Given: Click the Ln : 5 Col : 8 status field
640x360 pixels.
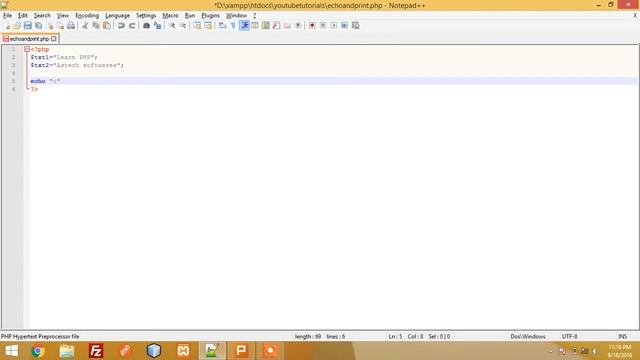Looking at the screenshot, I should 419,336.
